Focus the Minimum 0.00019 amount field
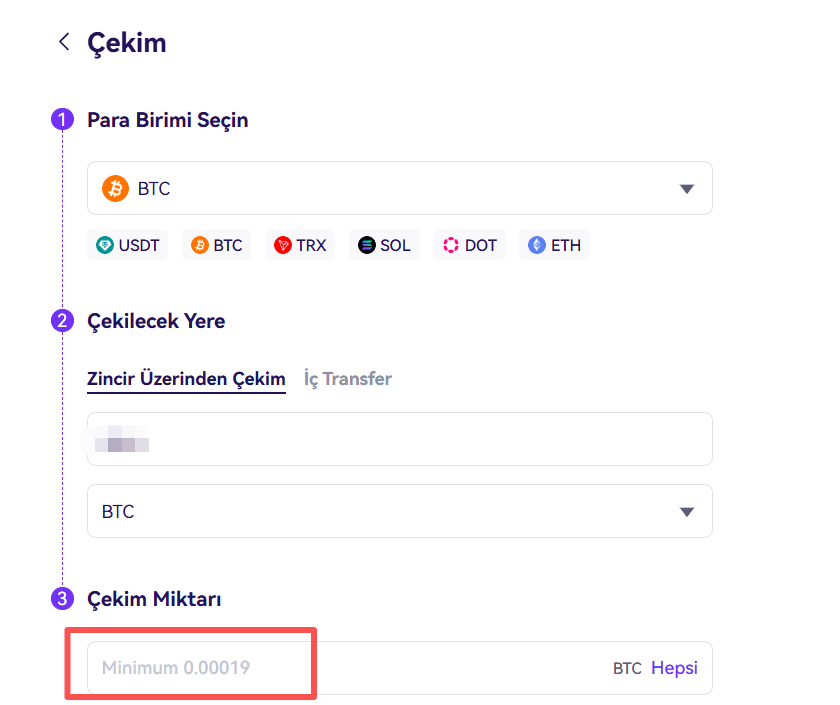This screenshot has height=705, width=840. [348, 668]
